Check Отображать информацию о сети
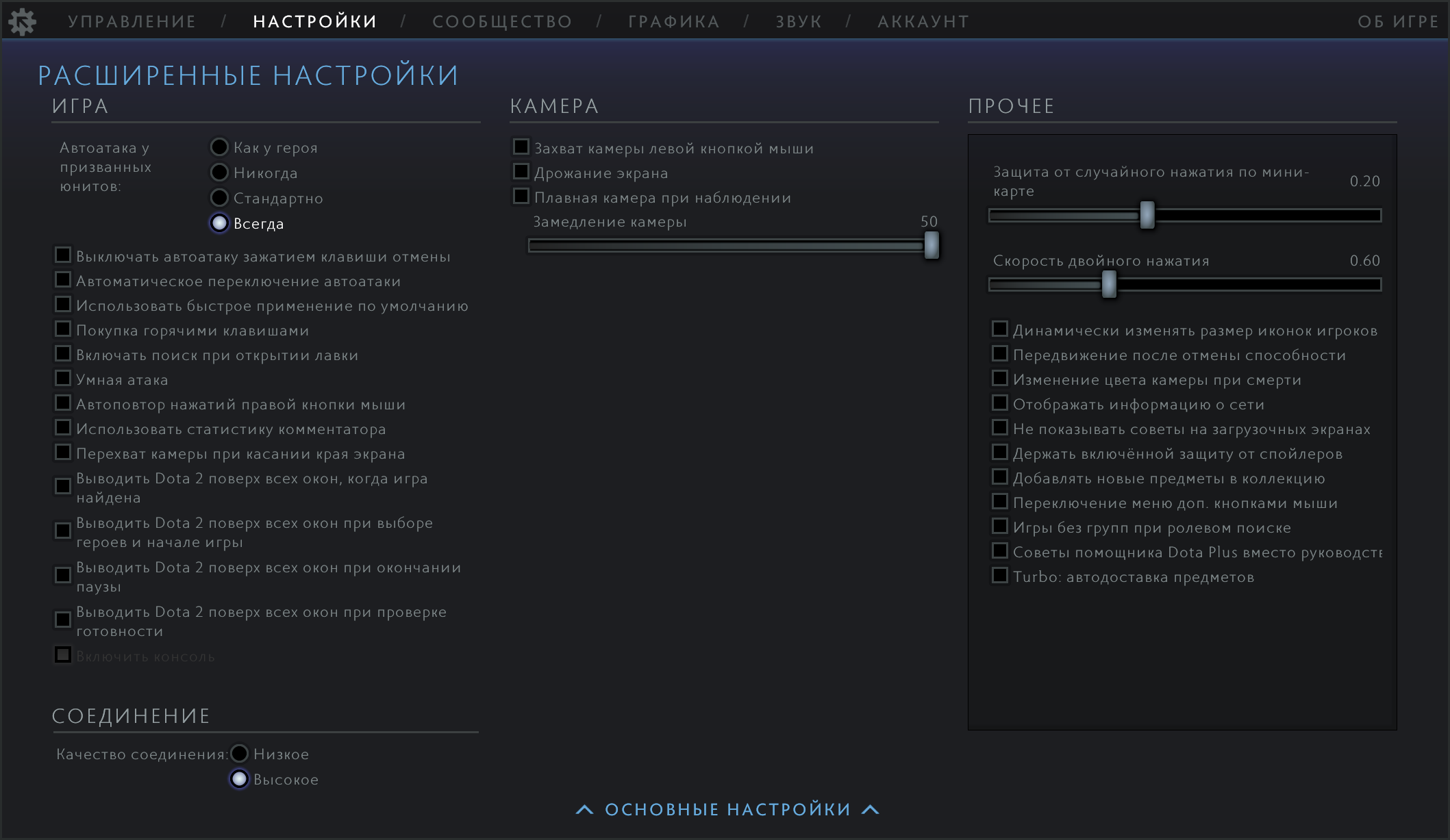Image resolution: width=1450 pixels, height=840 pixels. (1000, 403)
